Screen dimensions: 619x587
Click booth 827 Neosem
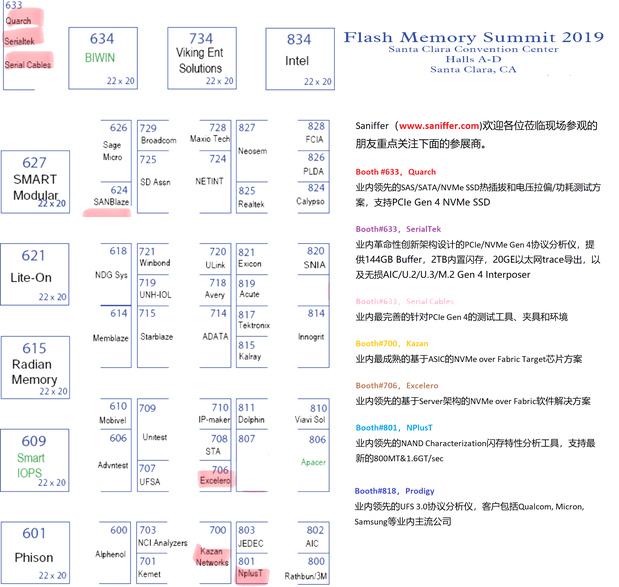[x=252, y=151]
